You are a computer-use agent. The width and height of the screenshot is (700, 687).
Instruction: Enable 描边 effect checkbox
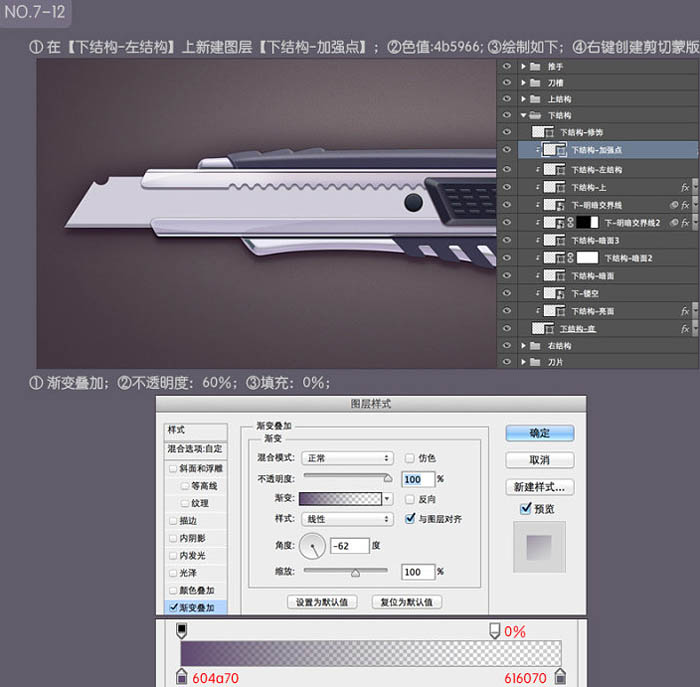[x=173, y=521]
